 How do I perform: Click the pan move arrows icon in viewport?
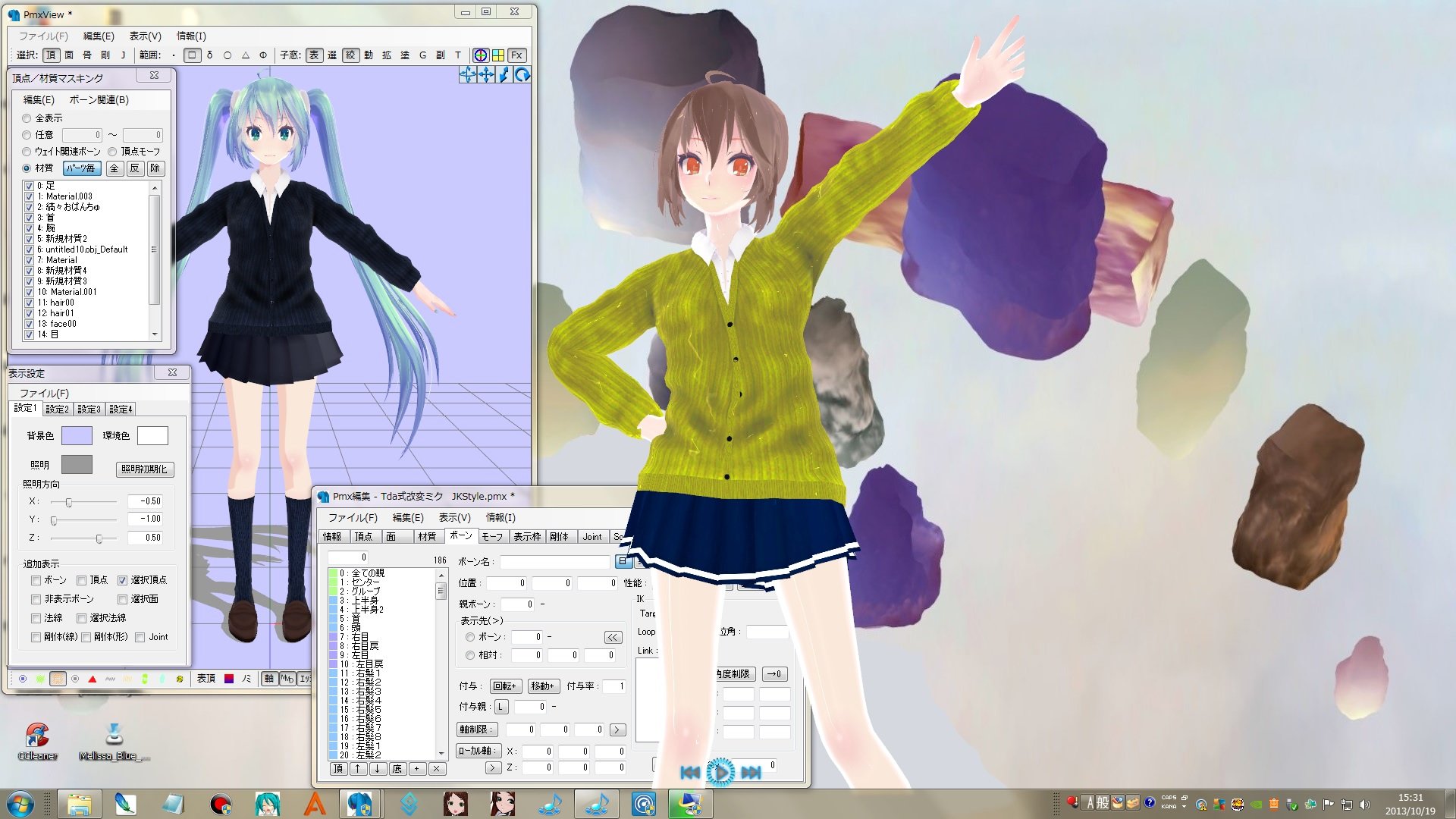(486, 74)
